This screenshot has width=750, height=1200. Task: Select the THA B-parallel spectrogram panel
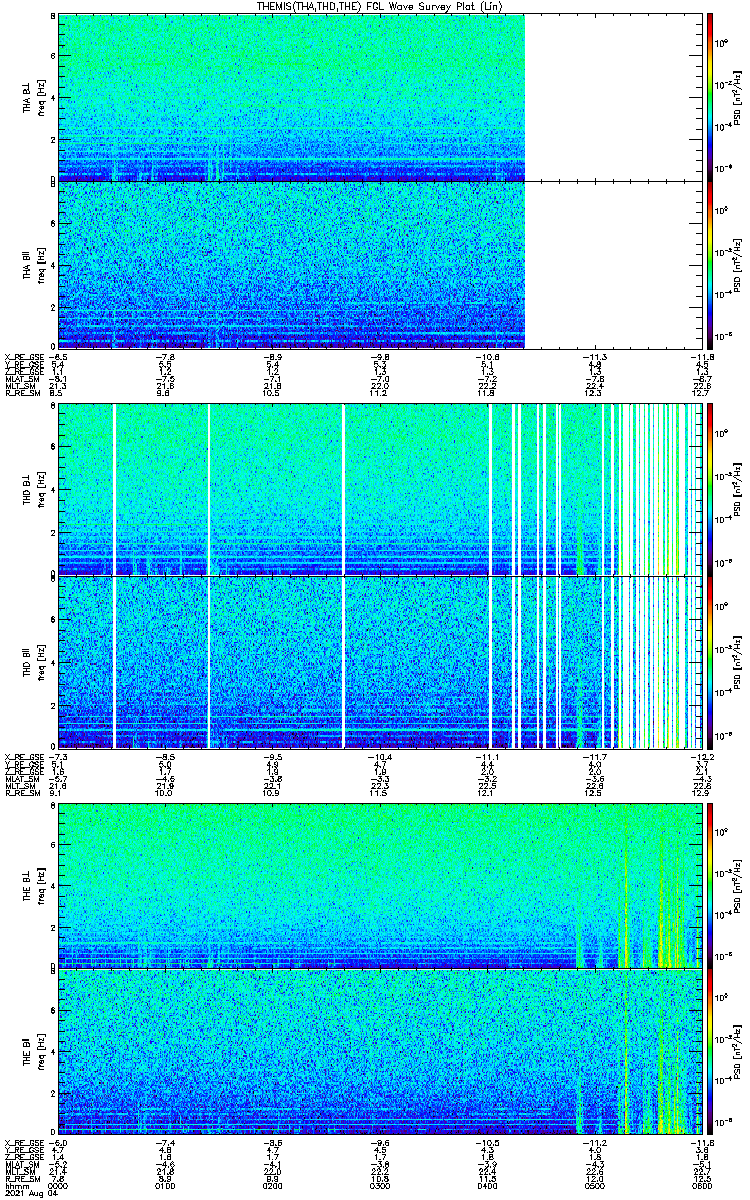coord(378,265)
